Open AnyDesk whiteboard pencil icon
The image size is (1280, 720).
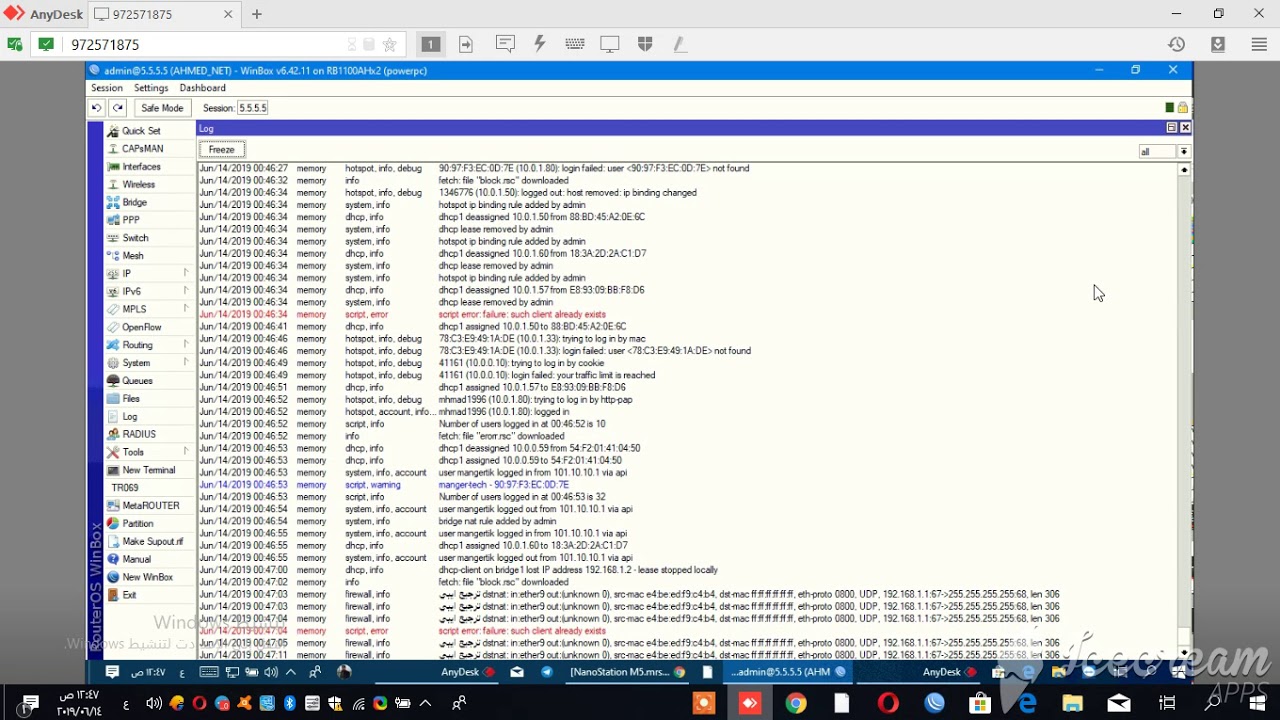[x=679, y=44]
